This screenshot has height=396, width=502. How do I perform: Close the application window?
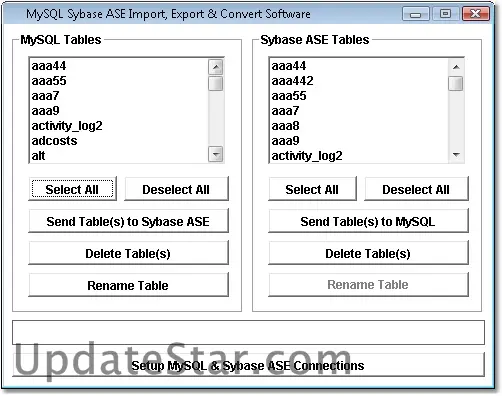(476, 14)
